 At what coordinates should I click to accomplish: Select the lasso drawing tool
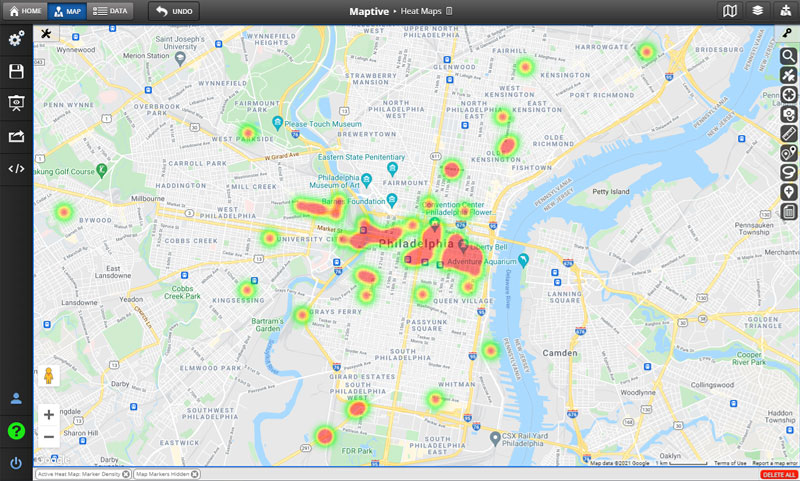pyautogui.click(x=789, y=173)
